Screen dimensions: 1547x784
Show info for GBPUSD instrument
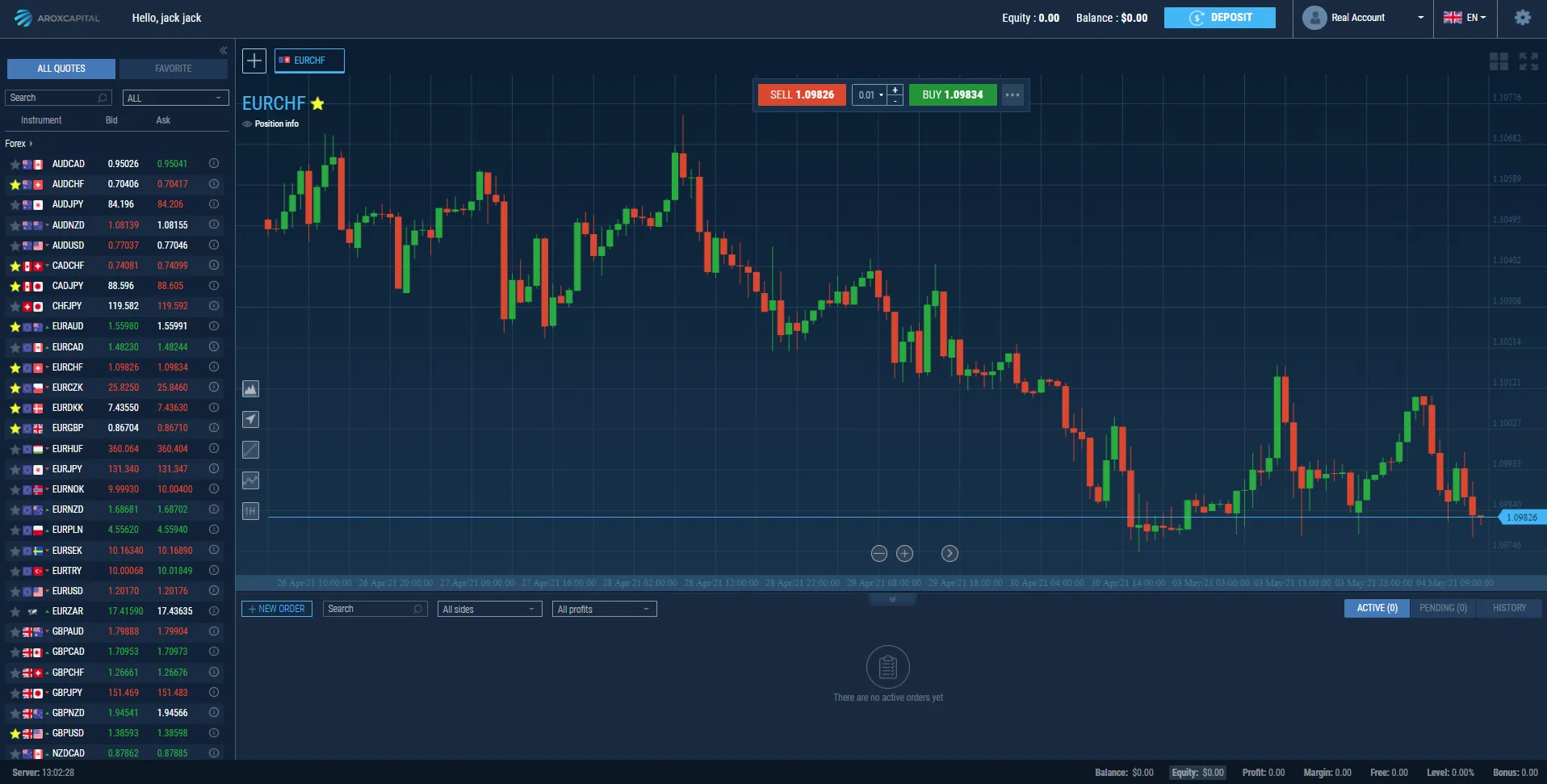point(214,733)
